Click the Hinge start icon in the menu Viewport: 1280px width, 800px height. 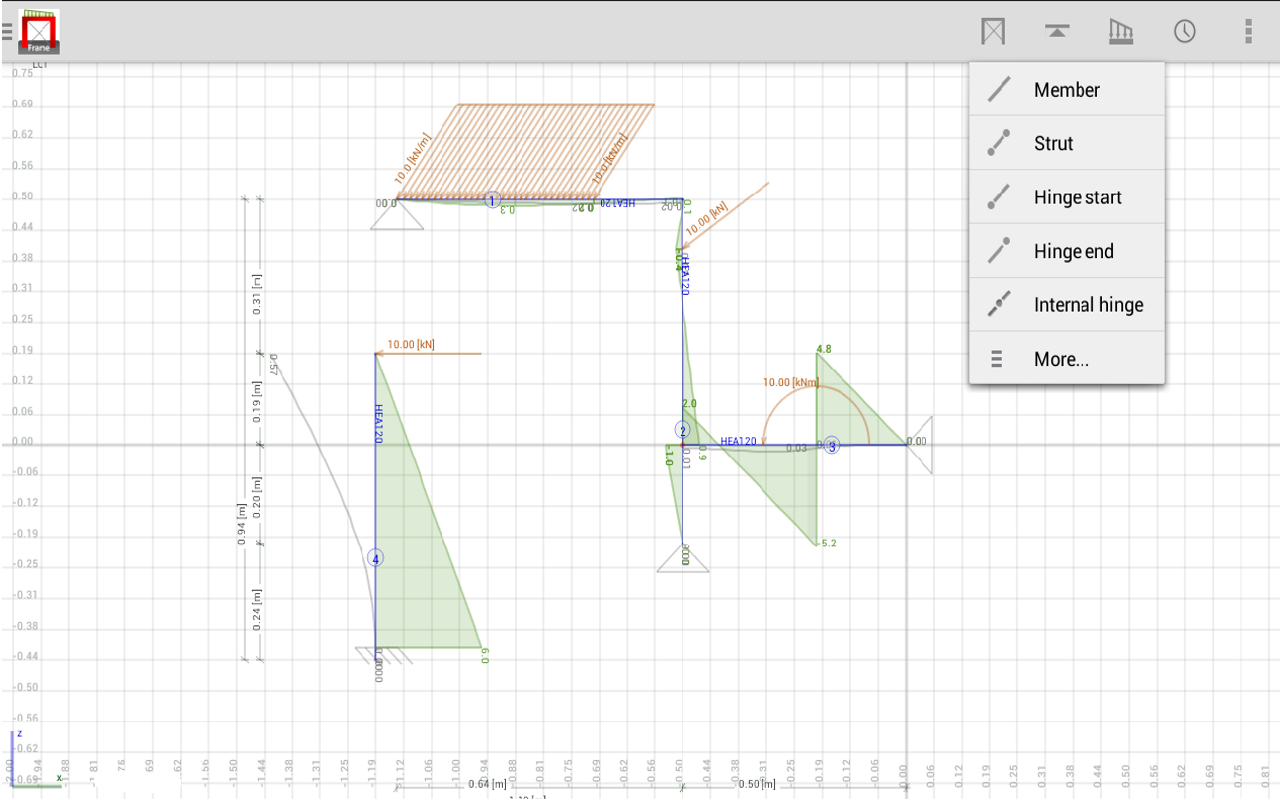[x=997, y=196]
